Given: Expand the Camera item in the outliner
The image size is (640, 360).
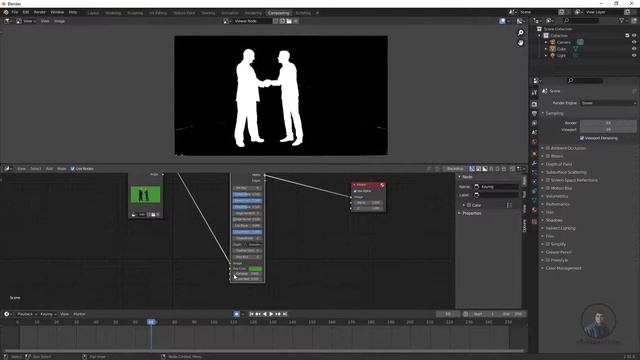Looking at the screenshot, I should pos(546,42).
